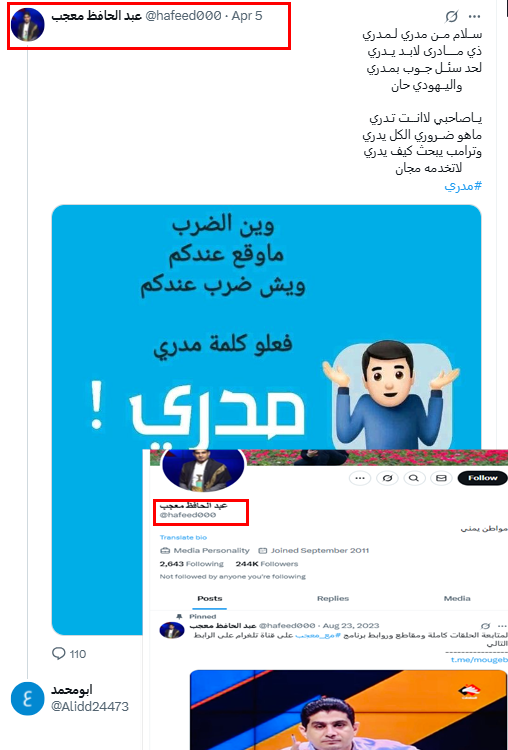This screenshot has height=750, width=508.
Task: Open the #مدري hashtag link
Action: pos(463,187)
